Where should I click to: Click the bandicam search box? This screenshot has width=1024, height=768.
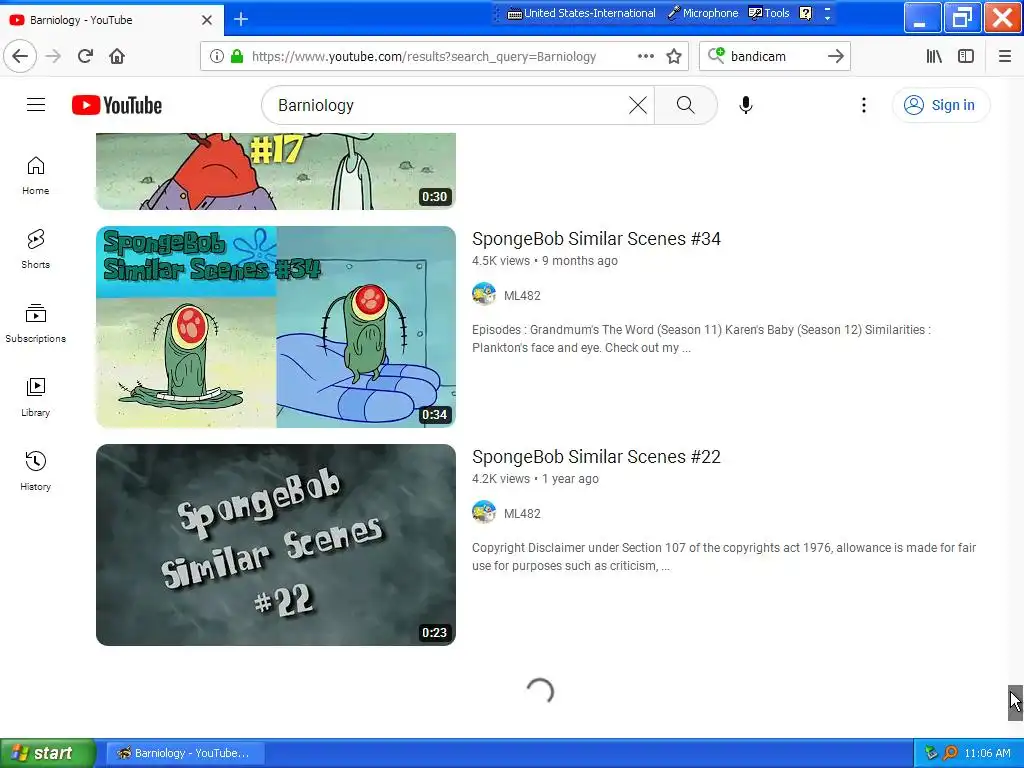[774, 56]
